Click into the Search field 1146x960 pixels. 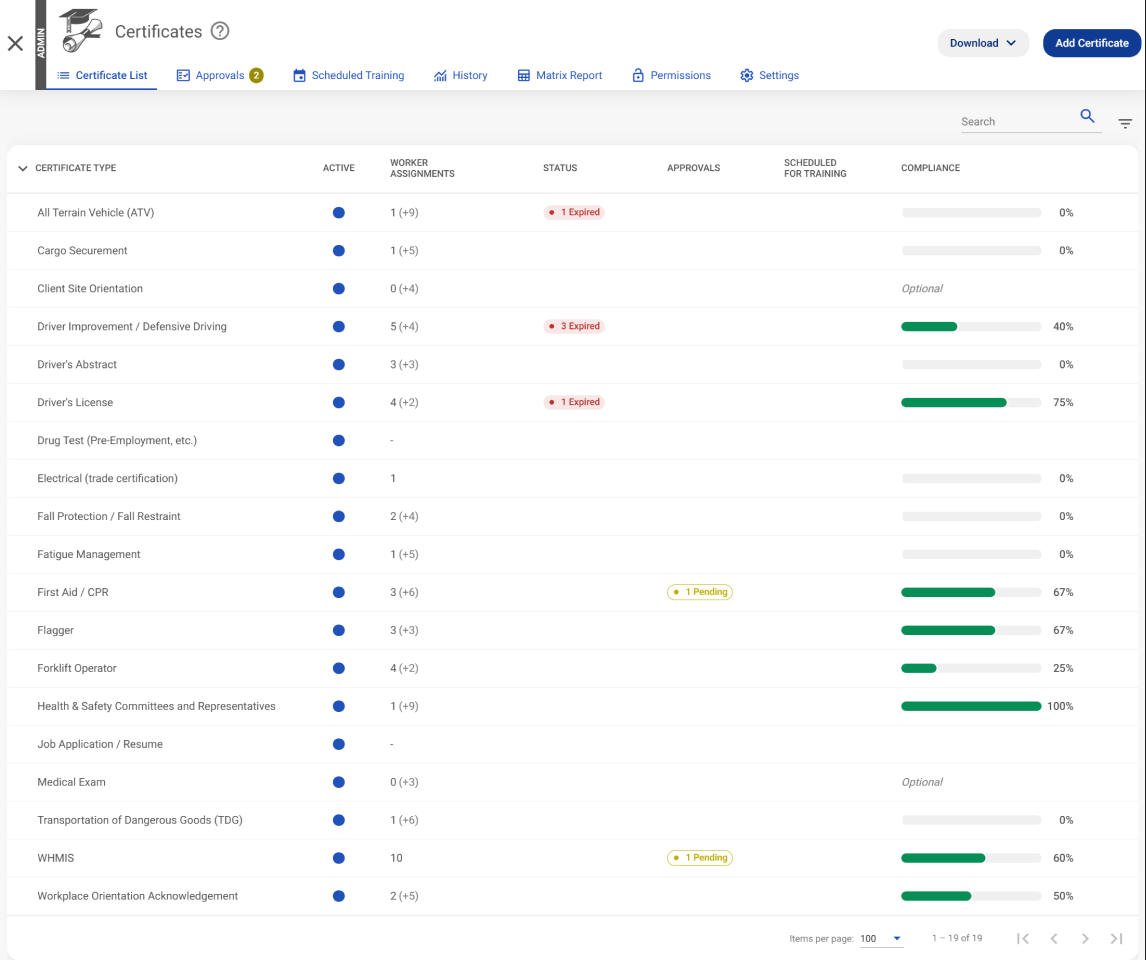click(x=1015, y=121)
